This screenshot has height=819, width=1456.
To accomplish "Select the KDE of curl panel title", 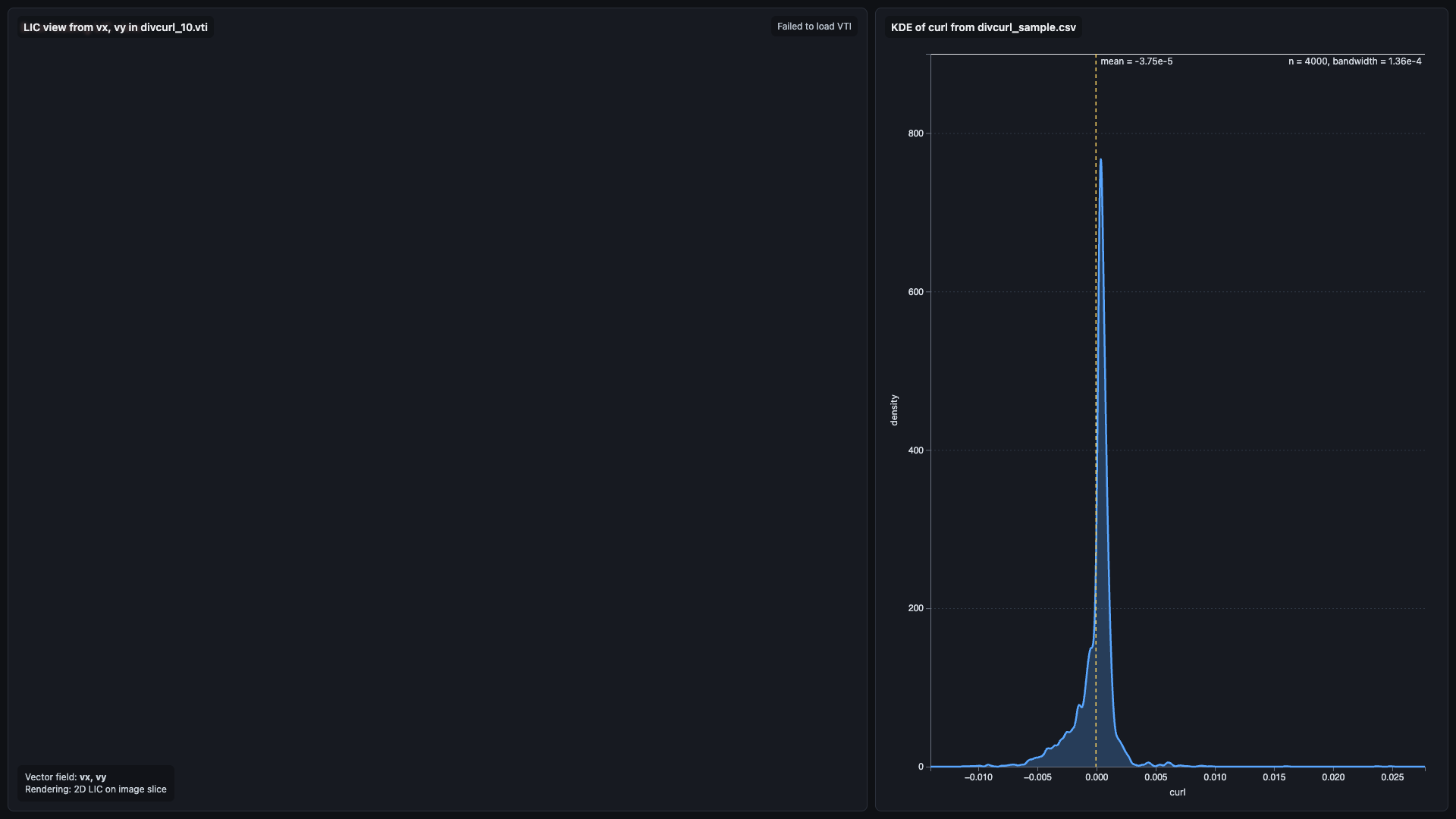I will click(983, 27).
